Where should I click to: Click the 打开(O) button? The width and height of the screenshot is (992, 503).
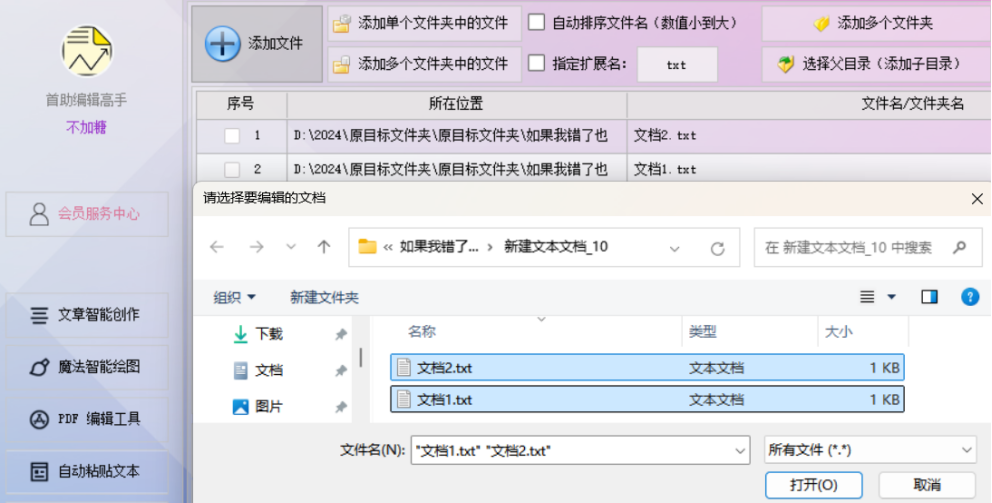point(814,485)
